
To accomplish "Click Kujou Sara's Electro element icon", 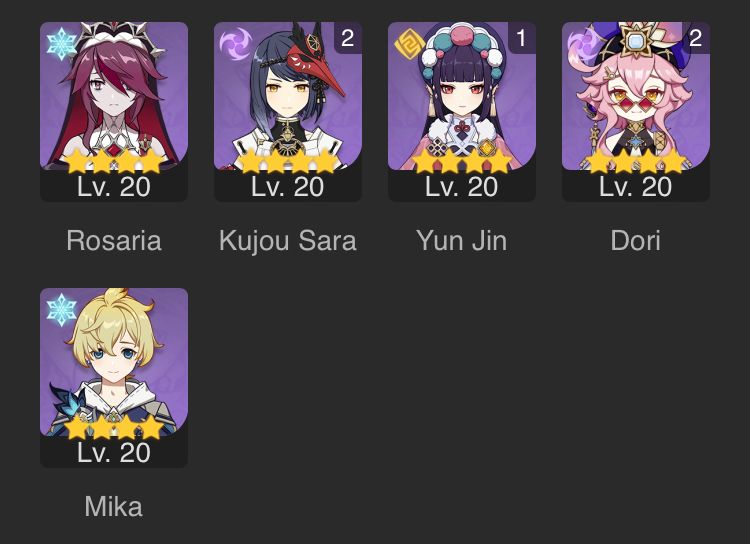I will (235, 44).
